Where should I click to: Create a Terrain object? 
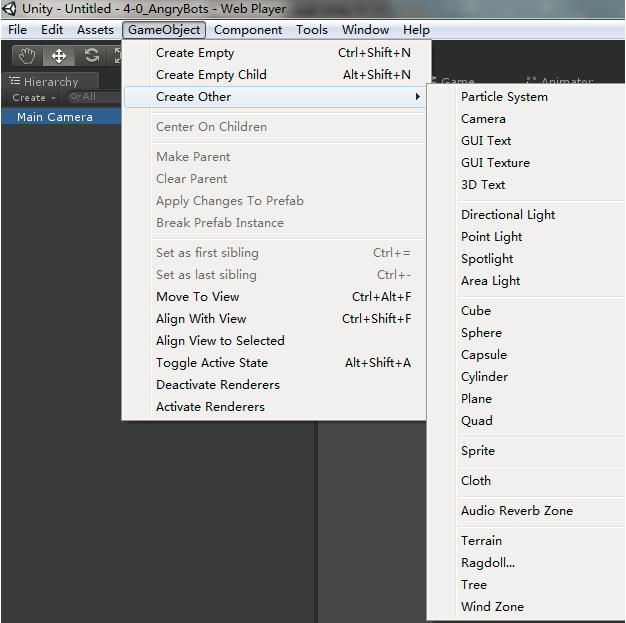[527, 541]
